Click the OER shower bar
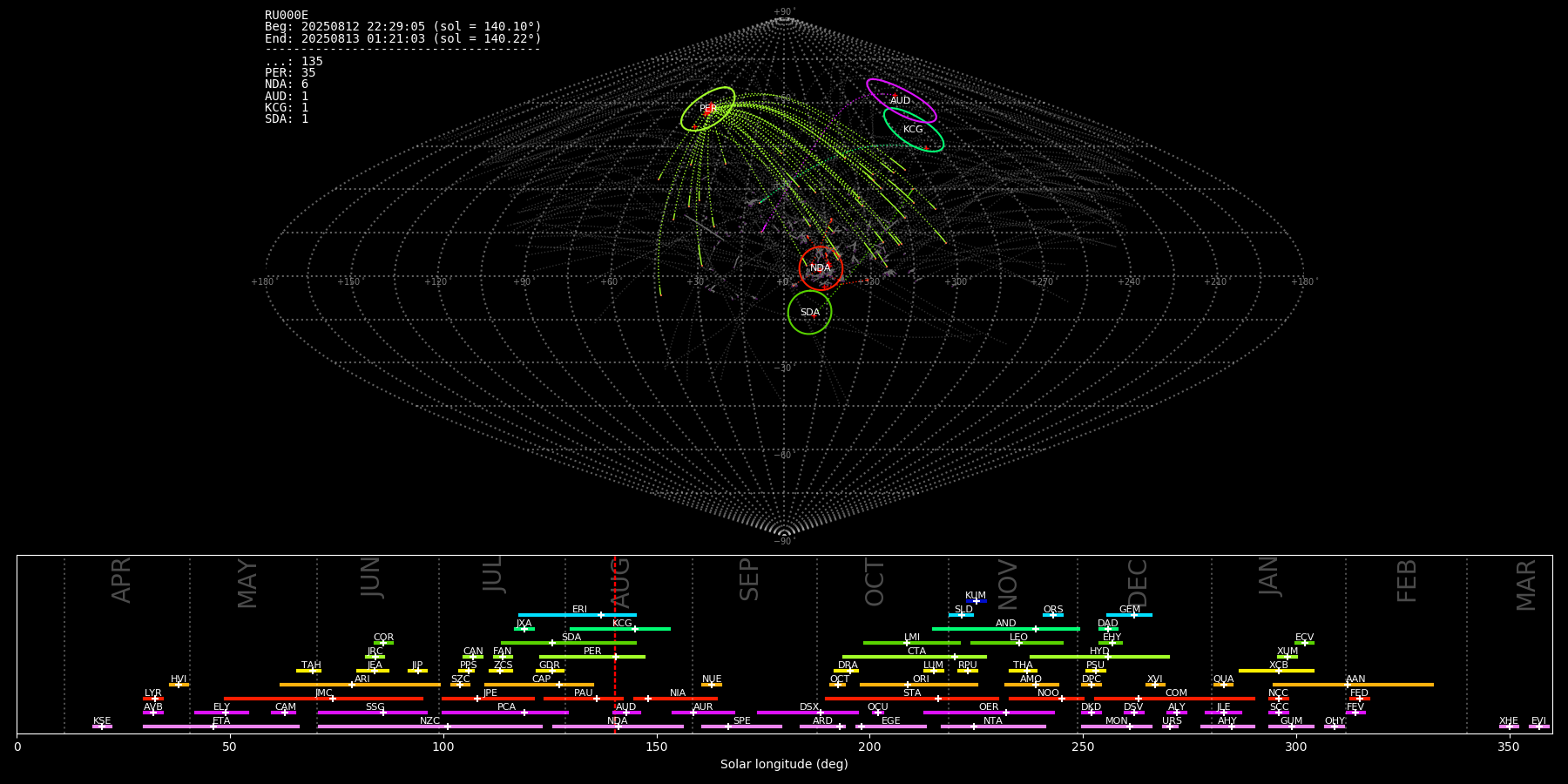This screenshot has height=784, width=1568. pos(989,713)
